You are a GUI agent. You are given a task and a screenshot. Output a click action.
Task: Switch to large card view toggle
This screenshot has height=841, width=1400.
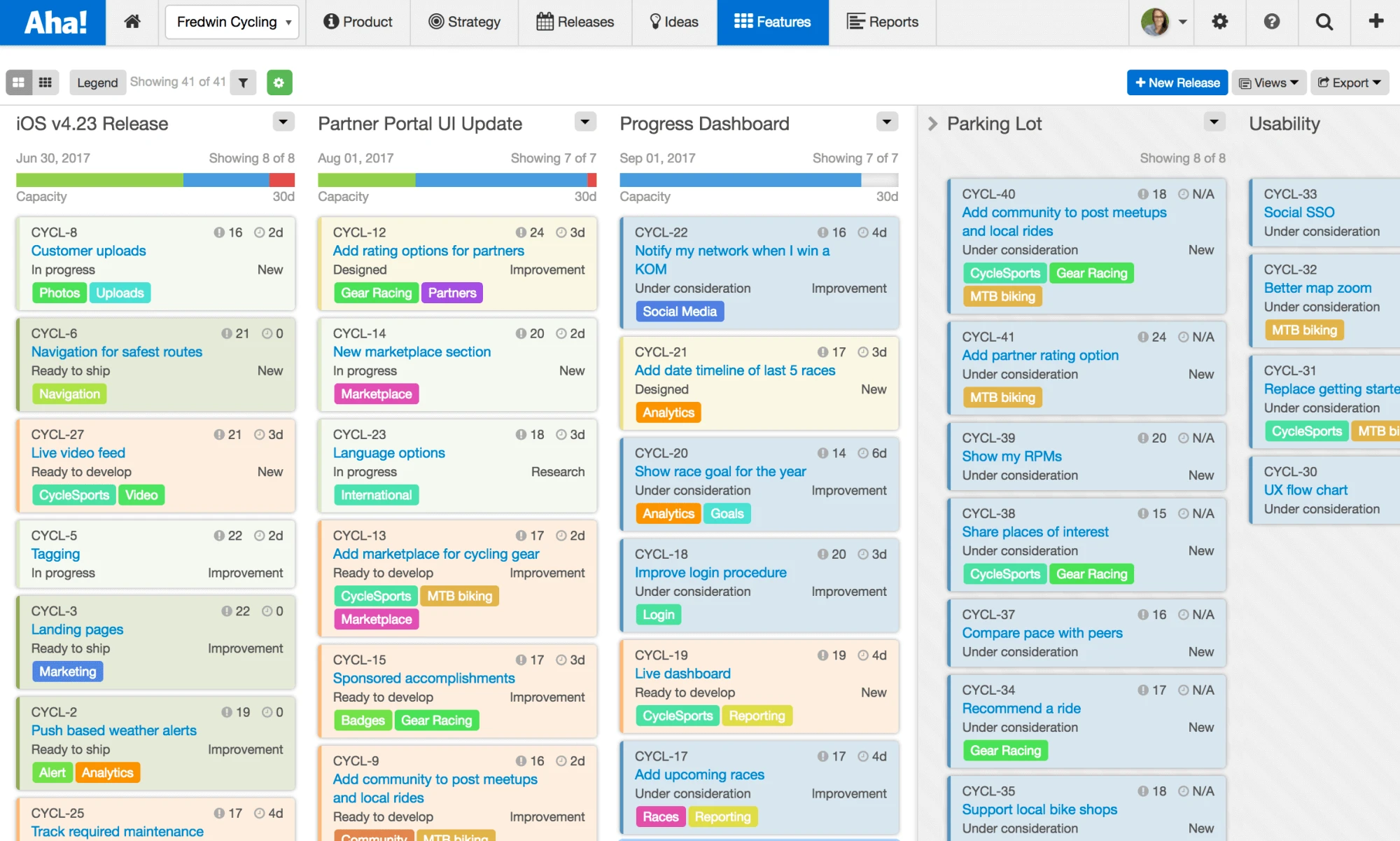point(19,83)
